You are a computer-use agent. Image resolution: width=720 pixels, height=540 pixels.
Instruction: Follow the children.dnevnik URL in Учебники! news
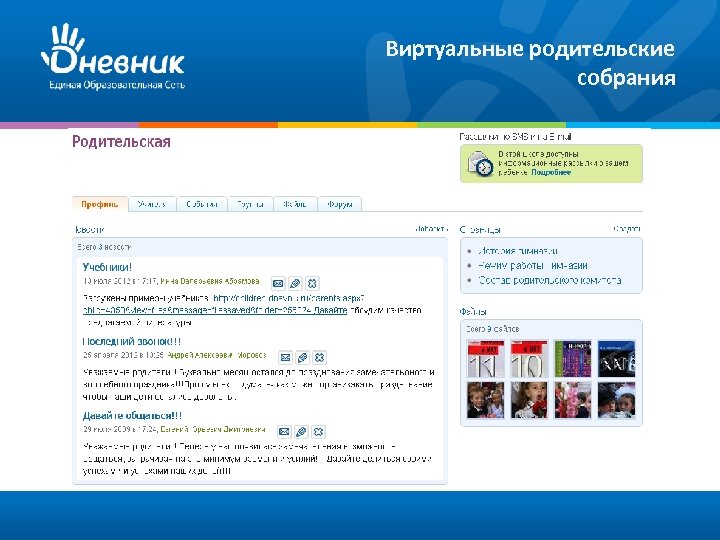(x=289, y=298)
